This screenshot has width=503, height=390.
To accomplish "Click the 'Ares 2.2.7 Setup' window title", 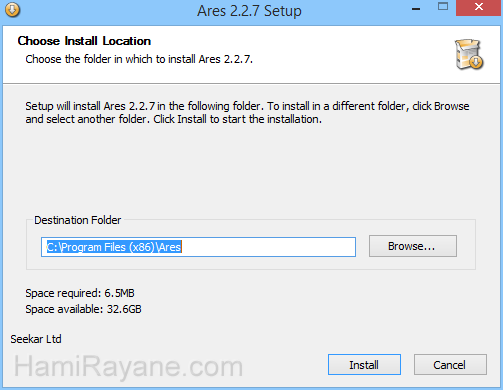I will coord(249,11).
